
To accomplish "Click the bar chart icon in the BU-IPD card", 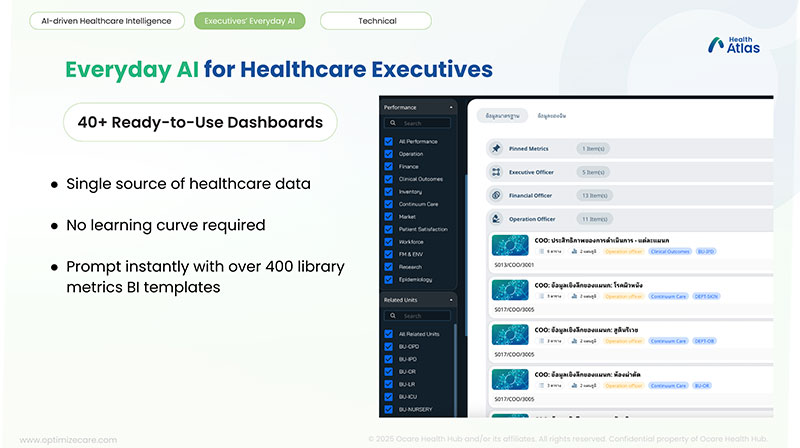I will (574, 252).
